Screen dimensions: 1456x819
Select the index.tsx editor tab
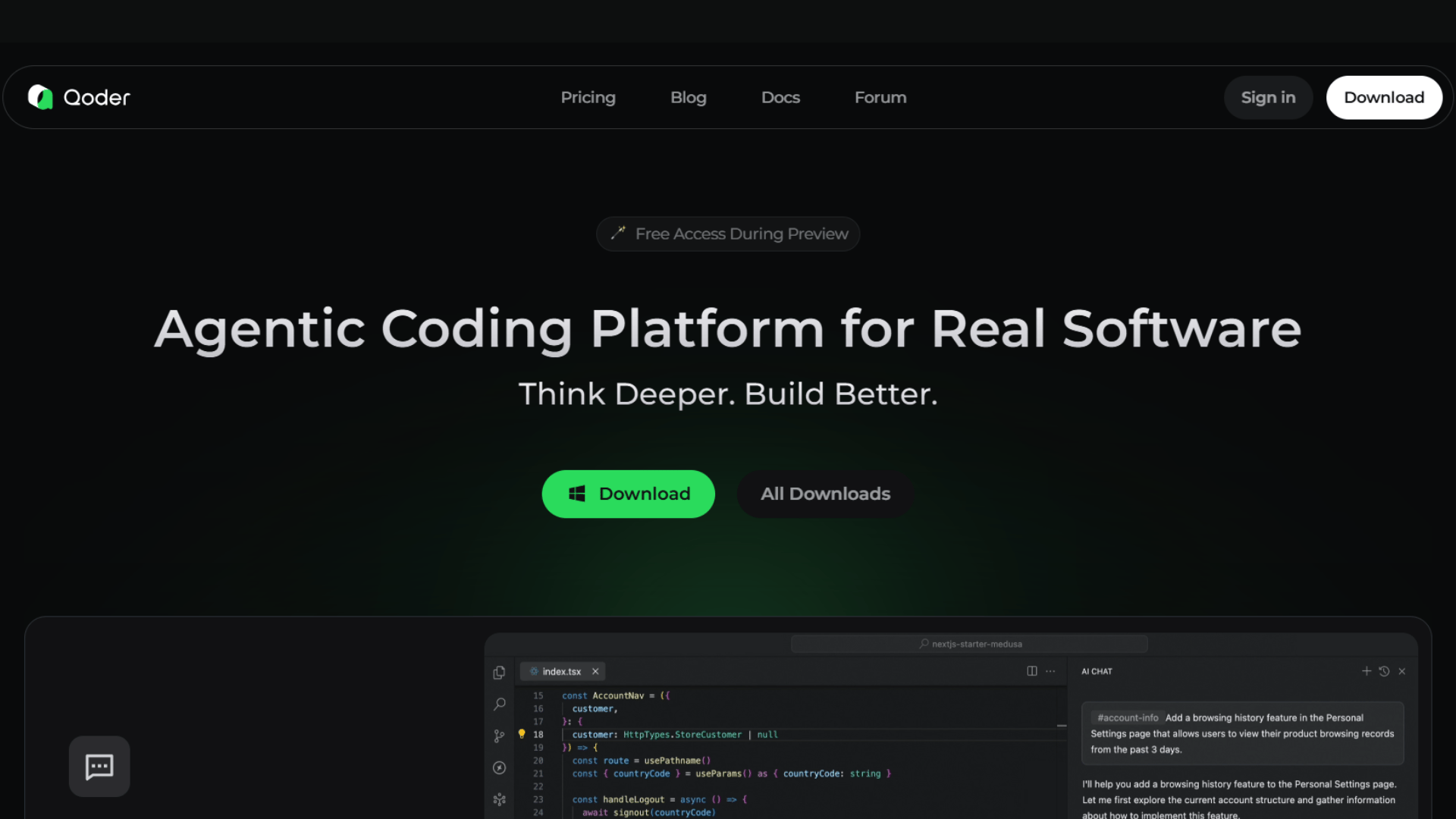(562, 671)
